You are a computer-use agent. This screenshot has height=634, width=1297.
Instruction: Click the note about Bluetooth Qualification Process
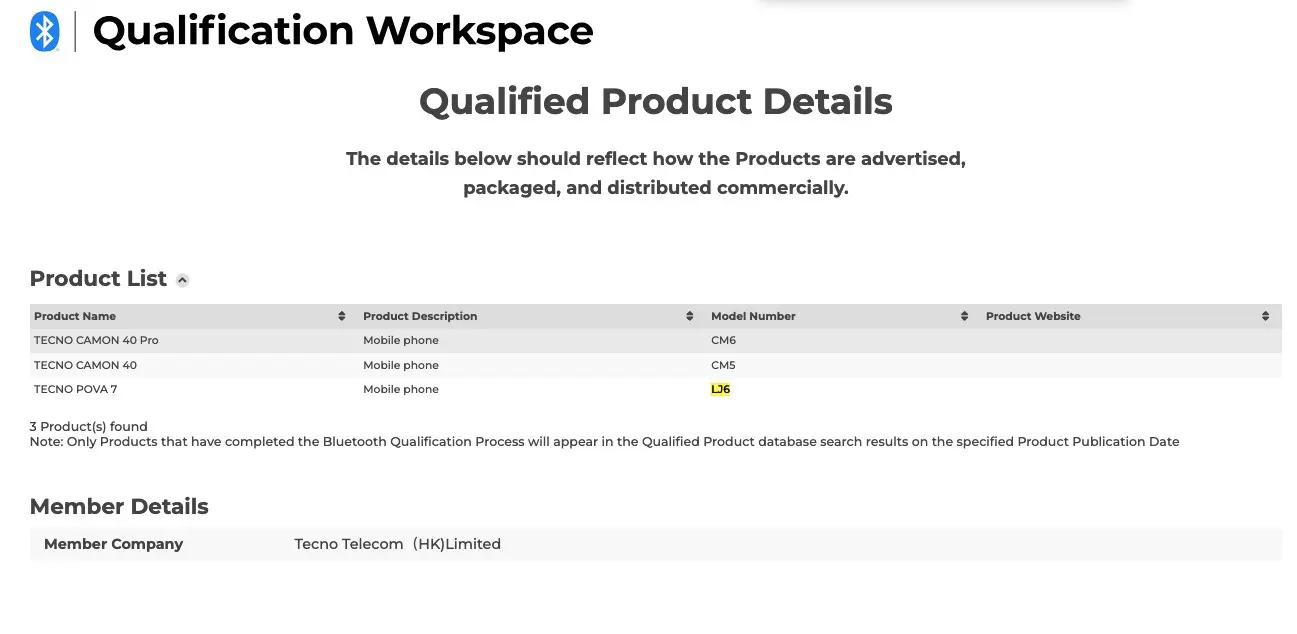pyautogui.click(x=605, y=441)
